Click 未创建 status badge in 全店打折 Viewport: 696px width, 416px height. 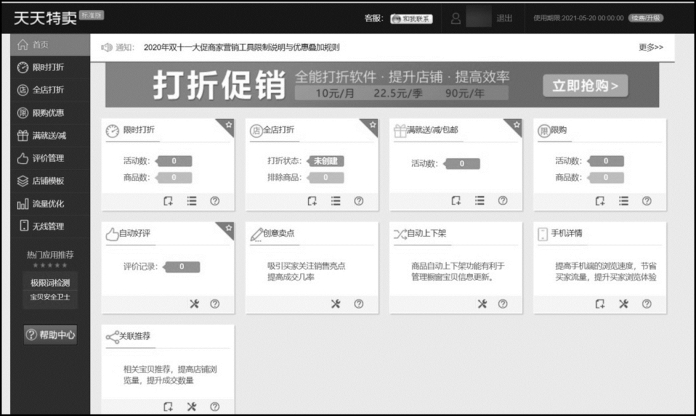pyautogui.click(x=326, y=161)
